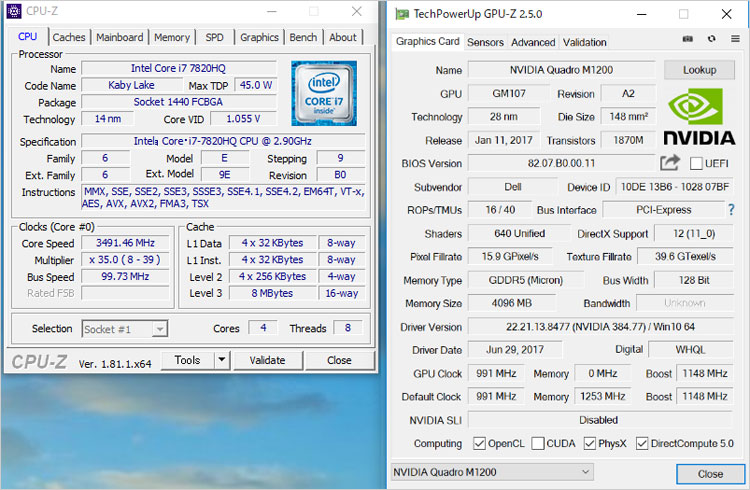Switch to the Caches tab in CPU-Z
This screenshot has height=490, width=750.
coord(69,37)
